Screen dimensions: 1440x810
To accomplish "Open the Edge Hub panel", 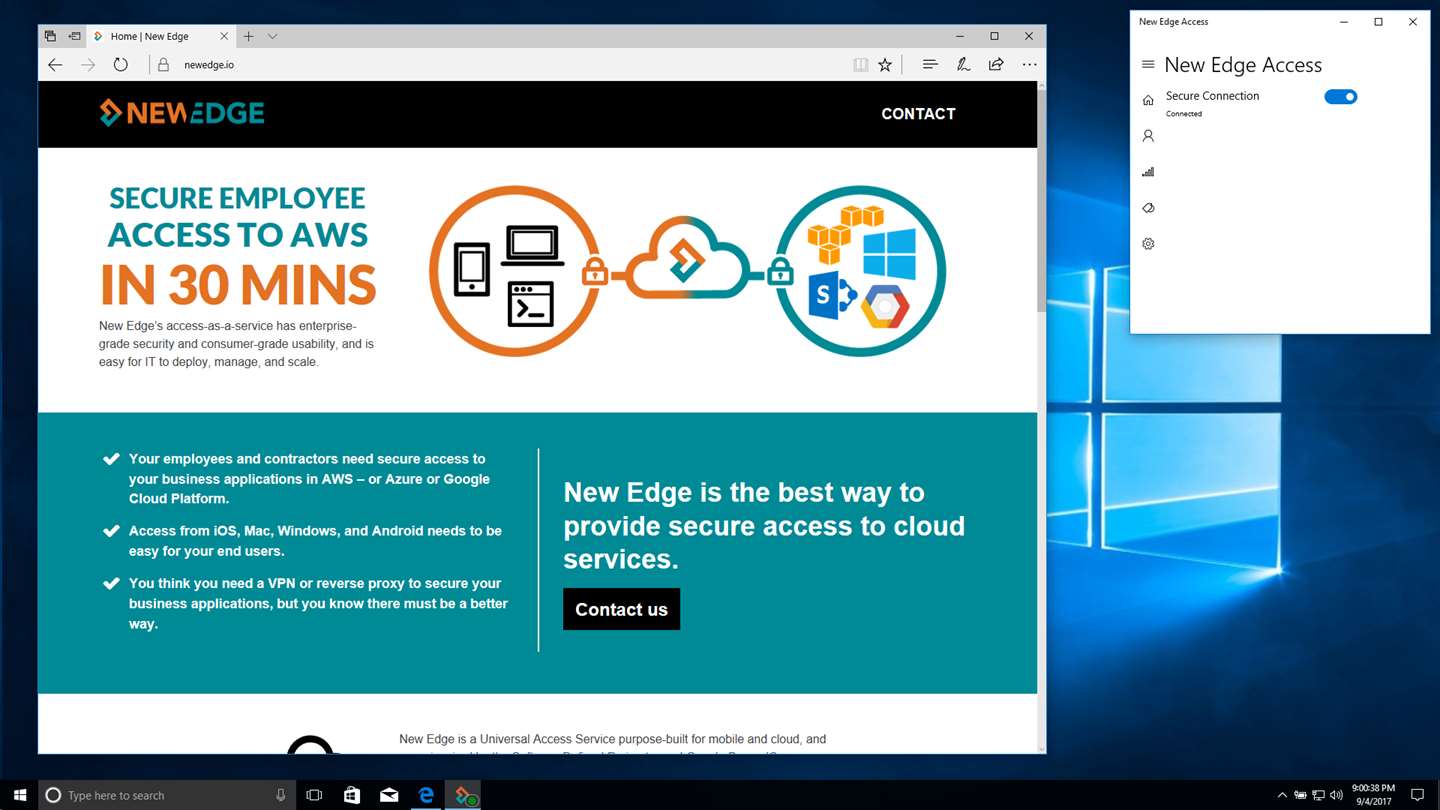I will coord(930,65).
